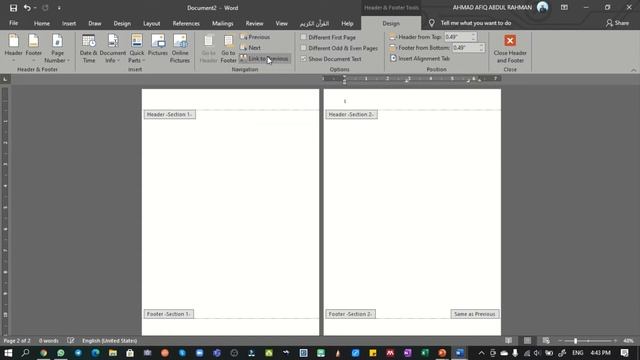
Task: Adjust the Footer from Bottom spinner arrows
Action: pos(482,48)
